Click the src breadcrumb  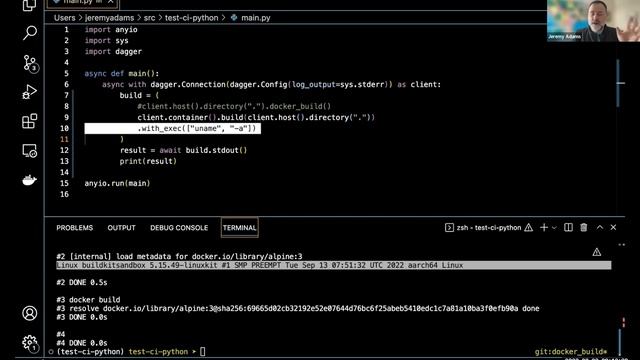tap(149, 18)
